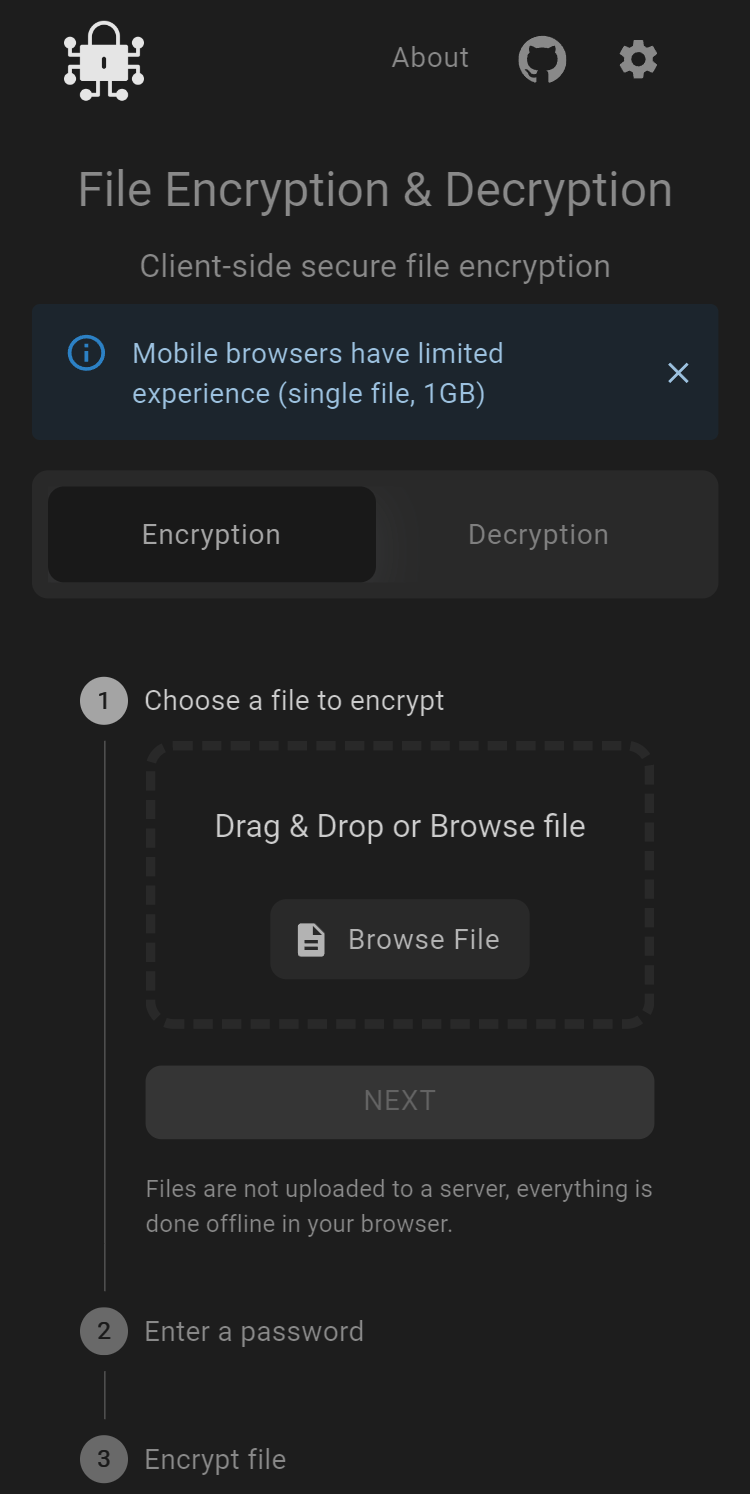
Task: Dismiss the mobile browsers notice
Action: tap(678, 373)
